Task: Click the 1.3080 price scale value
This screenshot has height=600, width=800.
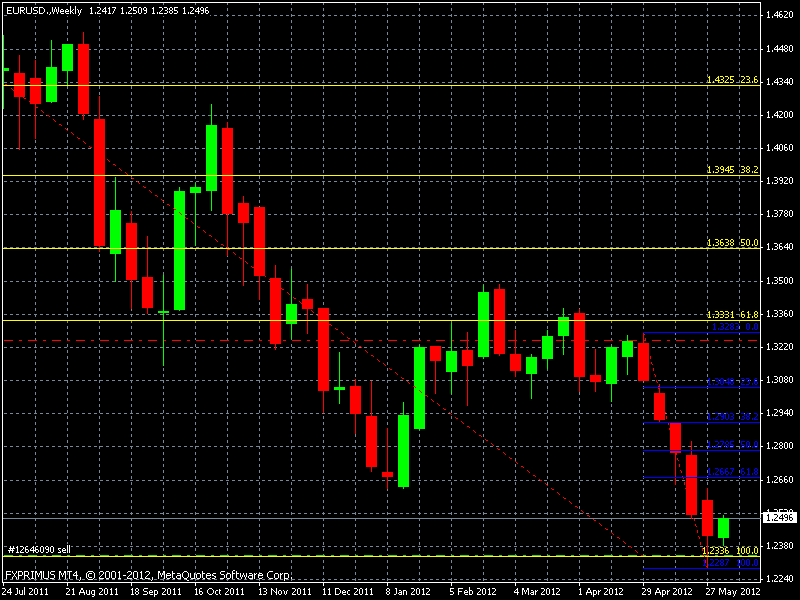Action: (x=780, y=380)
